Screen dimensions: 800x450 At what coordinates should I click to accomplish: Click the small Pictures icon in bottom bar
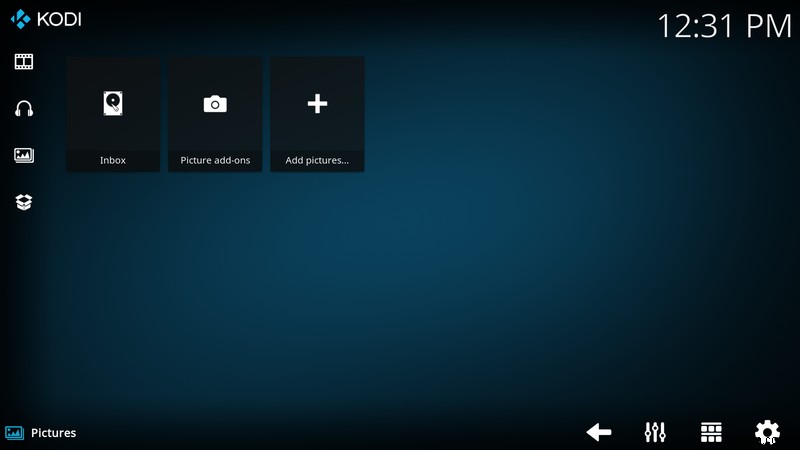click(14, 433)
